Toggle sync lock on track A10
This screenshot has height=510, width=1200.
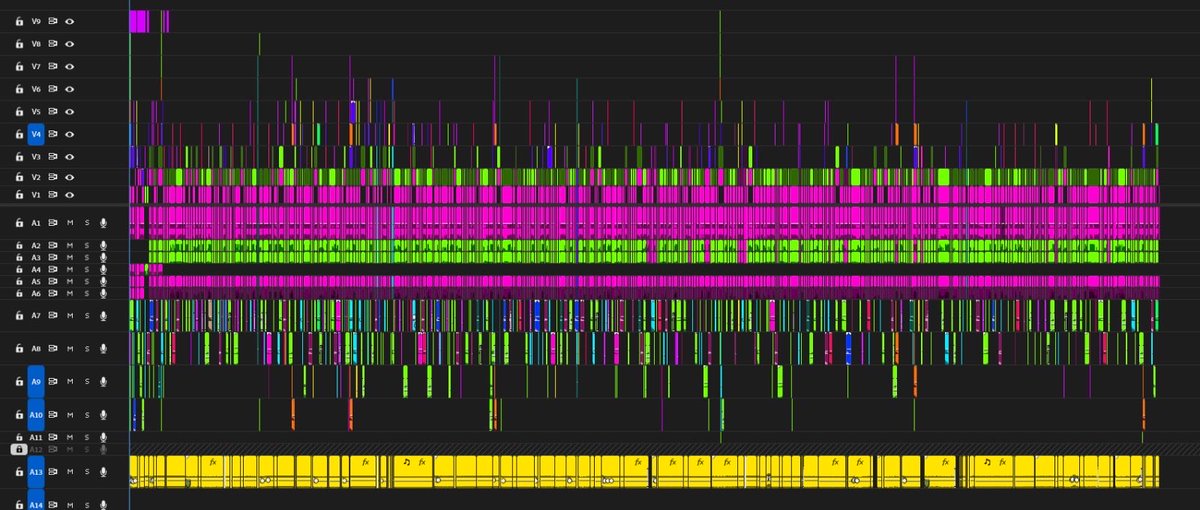(x=53, y=414)
